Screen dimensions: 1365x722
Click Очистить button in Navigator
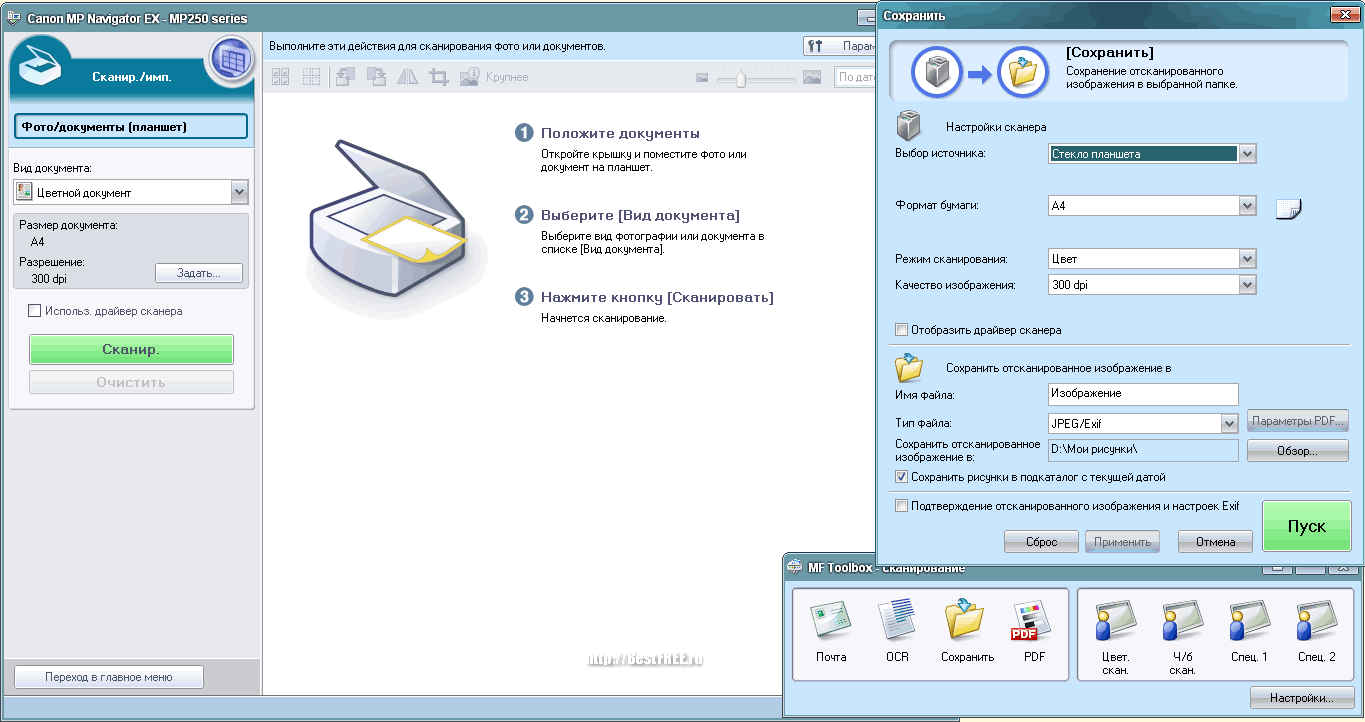[131, 382]
